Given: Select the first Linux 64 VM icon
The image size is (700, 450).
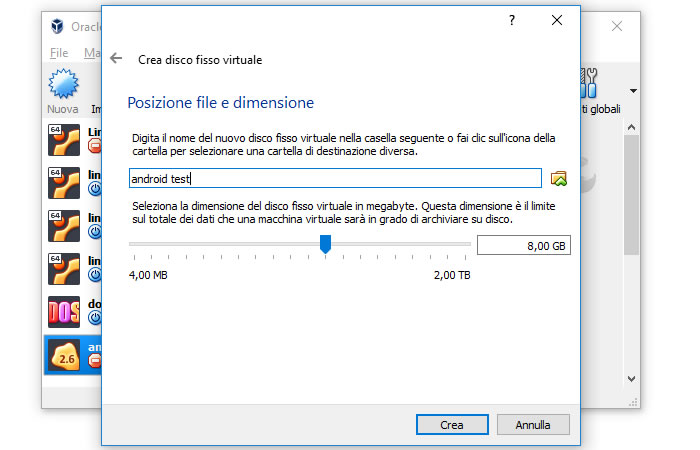Looking at the screenshot, I should (x=64, y=140).
